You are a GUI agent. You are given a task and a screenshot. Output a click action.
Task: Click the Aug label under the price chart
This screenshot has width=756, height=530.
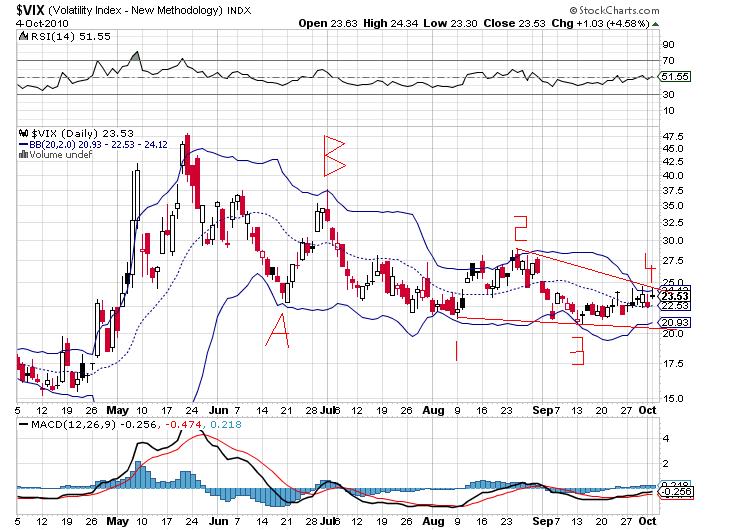[433, 410]
